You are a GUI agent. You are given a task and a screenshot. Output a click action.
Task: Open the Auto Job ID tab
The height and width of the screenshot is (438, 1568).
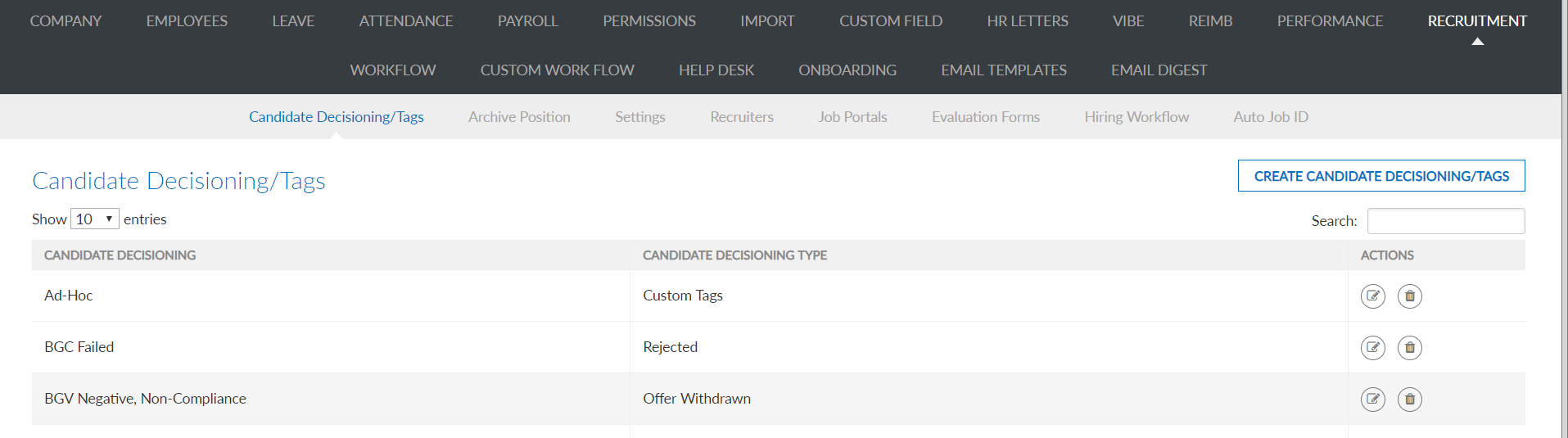[x=1271, y=117]
